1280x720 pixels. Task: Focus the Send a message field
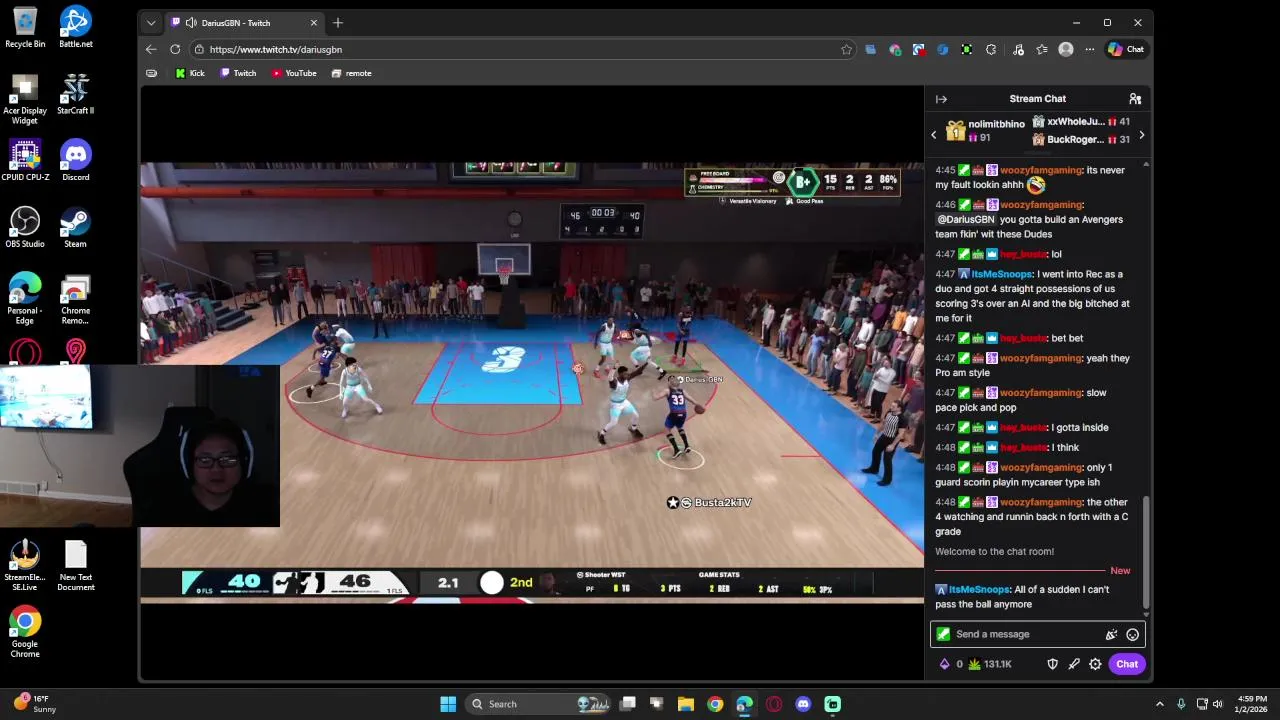point(1037,634)
